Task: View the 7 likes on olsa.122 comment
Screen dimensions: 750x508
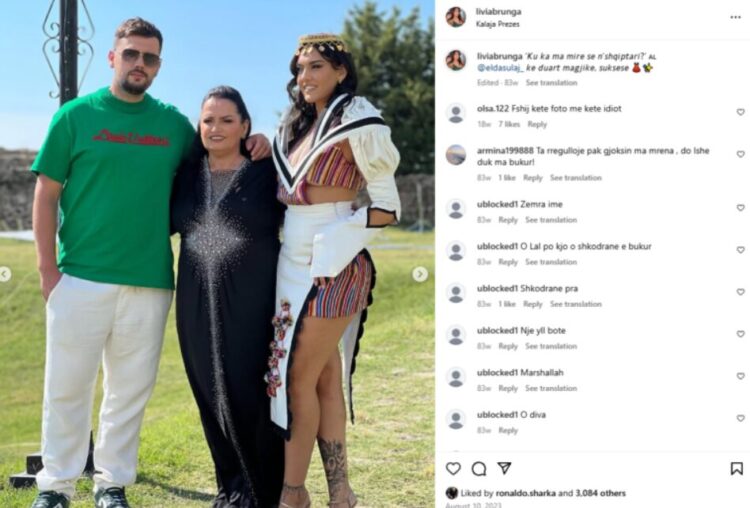Action: (509, 124)
